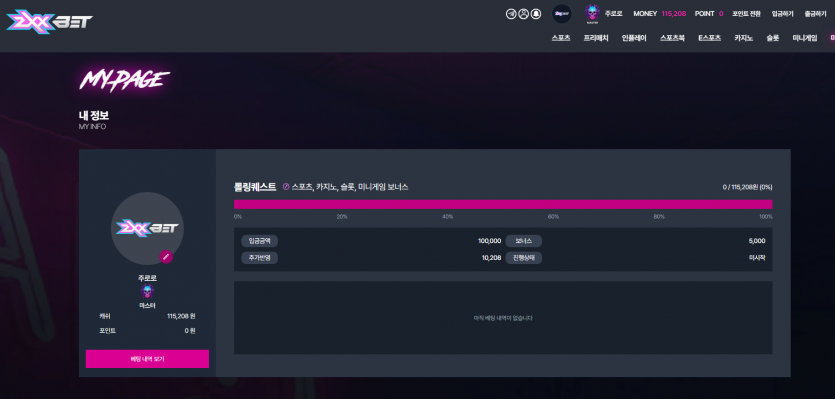Open the 스포츠 menu
This screenshot has width=835, height=399.
pos(561,38)
